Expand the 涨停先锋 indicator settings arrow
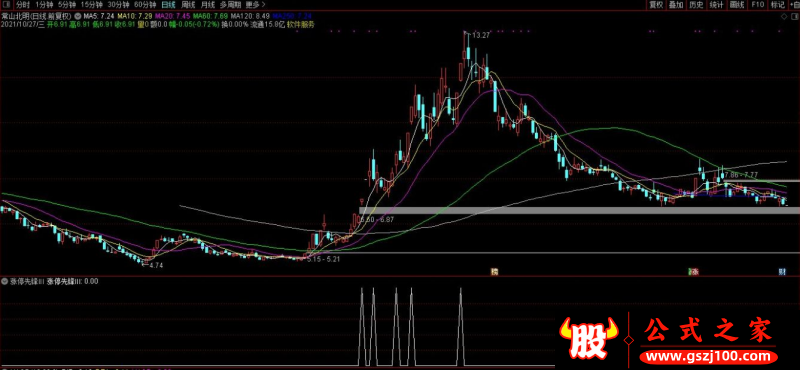The image size is (800, 370). pyautogui.click(x=5, y=281)
